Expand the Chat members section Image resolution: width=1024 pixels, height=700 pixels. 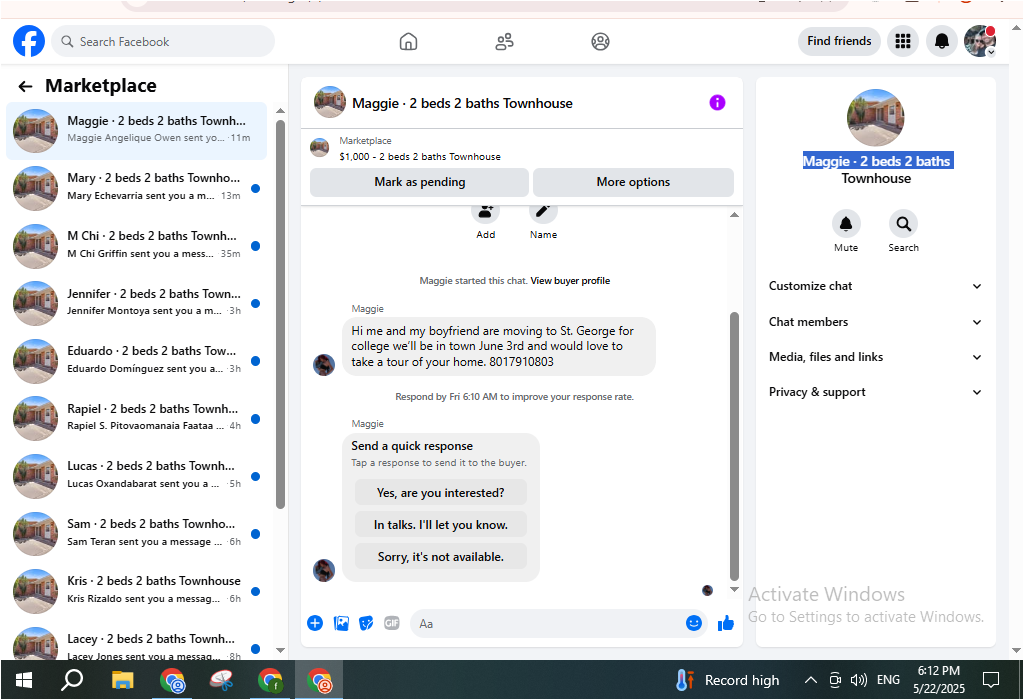(x=875, y=322)
